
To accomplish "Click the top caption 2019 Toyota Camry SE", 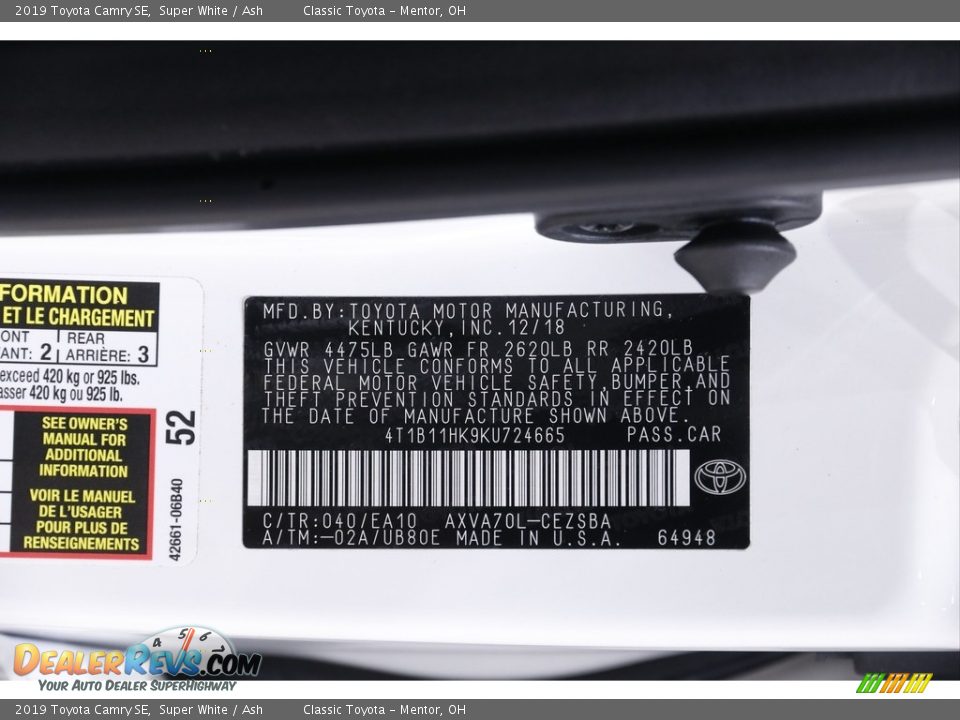I will click(82, 11).
